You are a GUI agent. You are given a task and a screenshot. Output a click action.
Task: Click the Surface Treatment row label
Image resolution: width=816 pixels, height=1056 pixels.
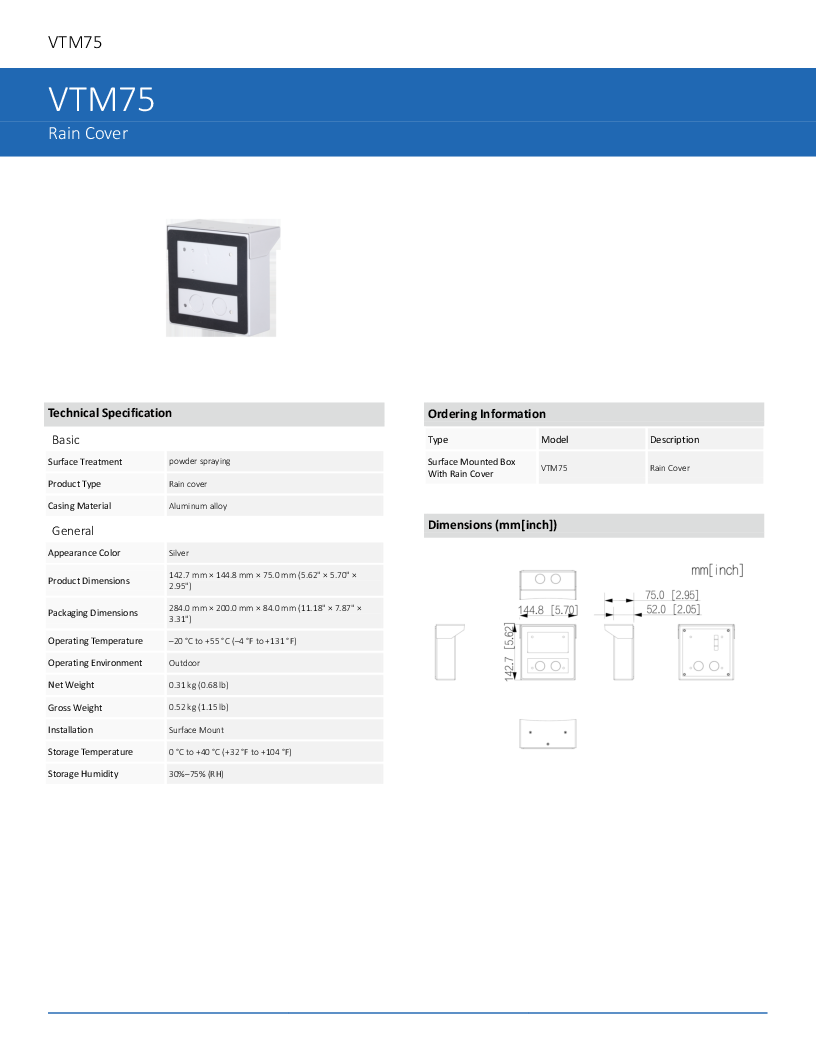[x=85, y=462]
